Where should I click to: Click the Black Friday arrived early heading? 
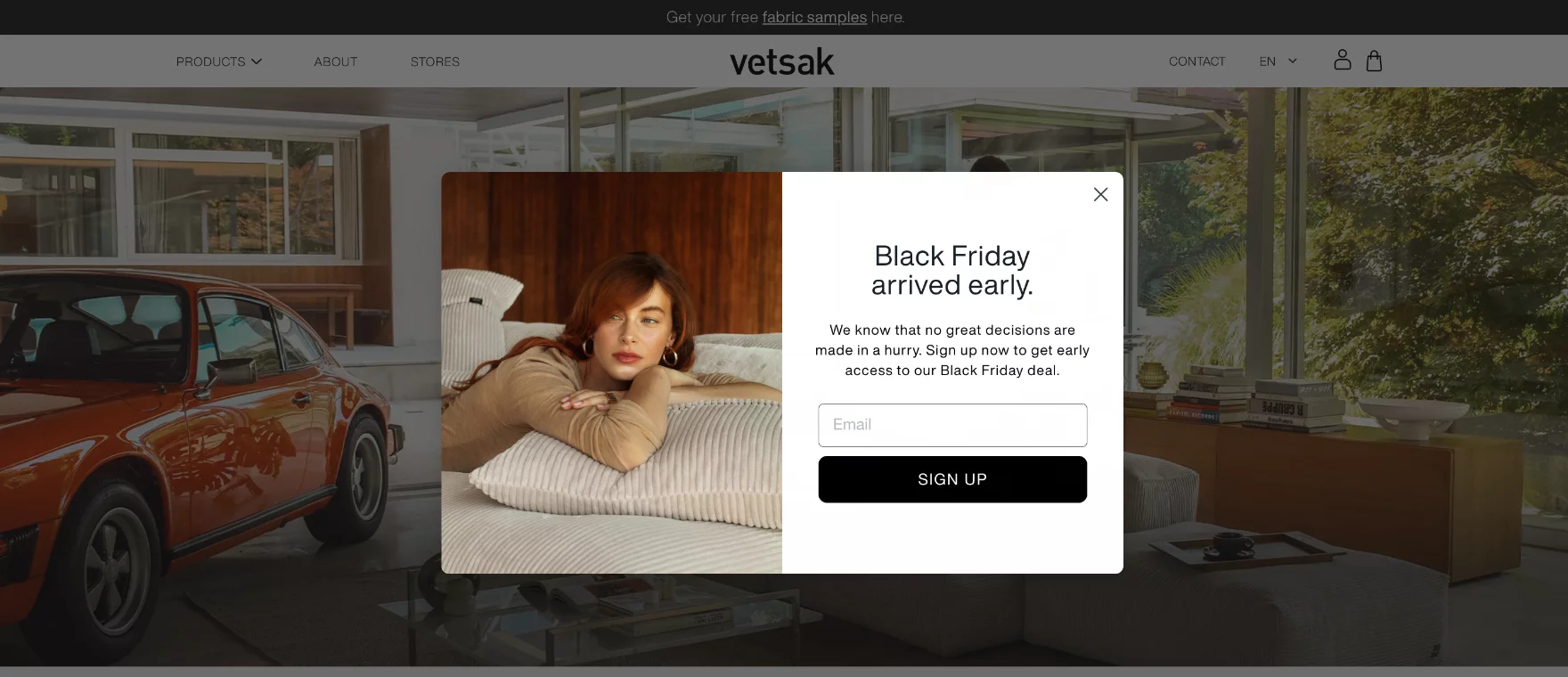click(x=952, y=270)
